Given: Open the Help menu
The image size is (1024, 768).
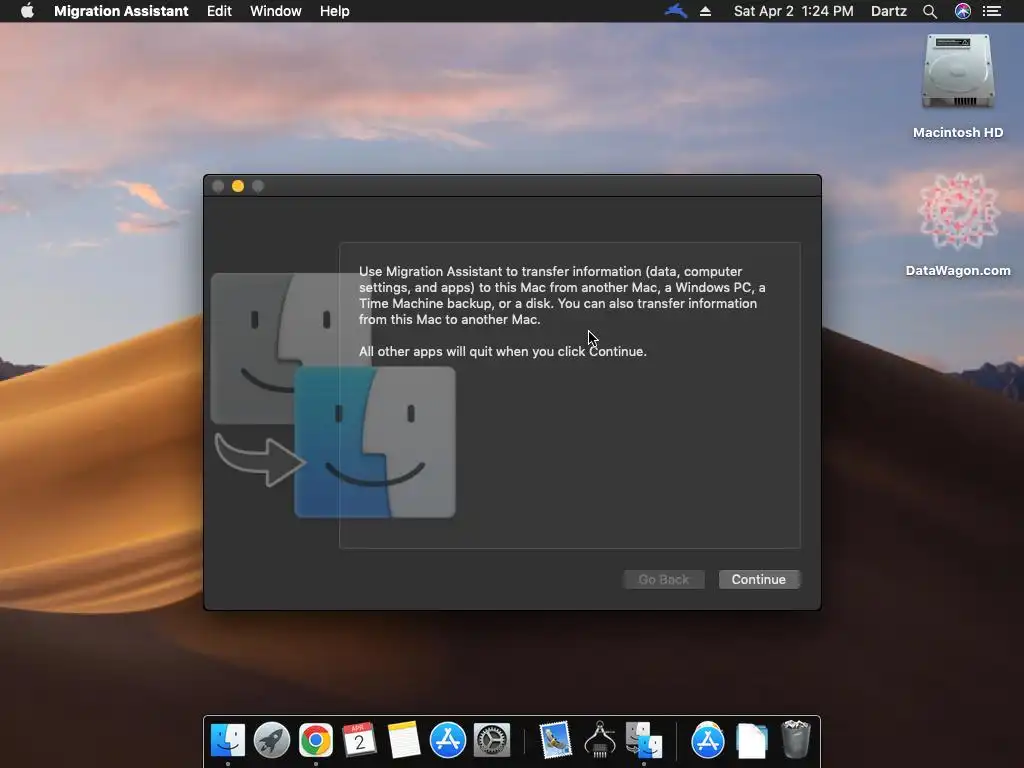Looking at the screenshot, I should (334, 11).
